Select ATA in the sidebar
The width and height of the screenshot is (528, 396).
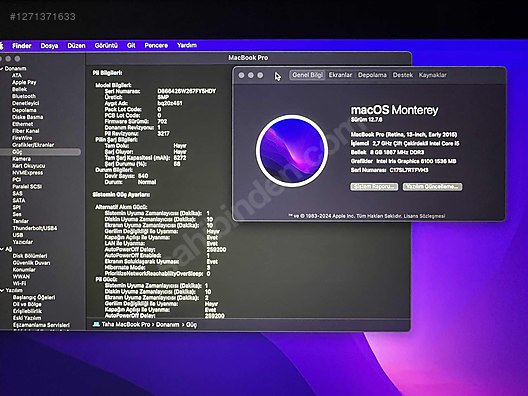pyautogui.click(x=17, y=75)
